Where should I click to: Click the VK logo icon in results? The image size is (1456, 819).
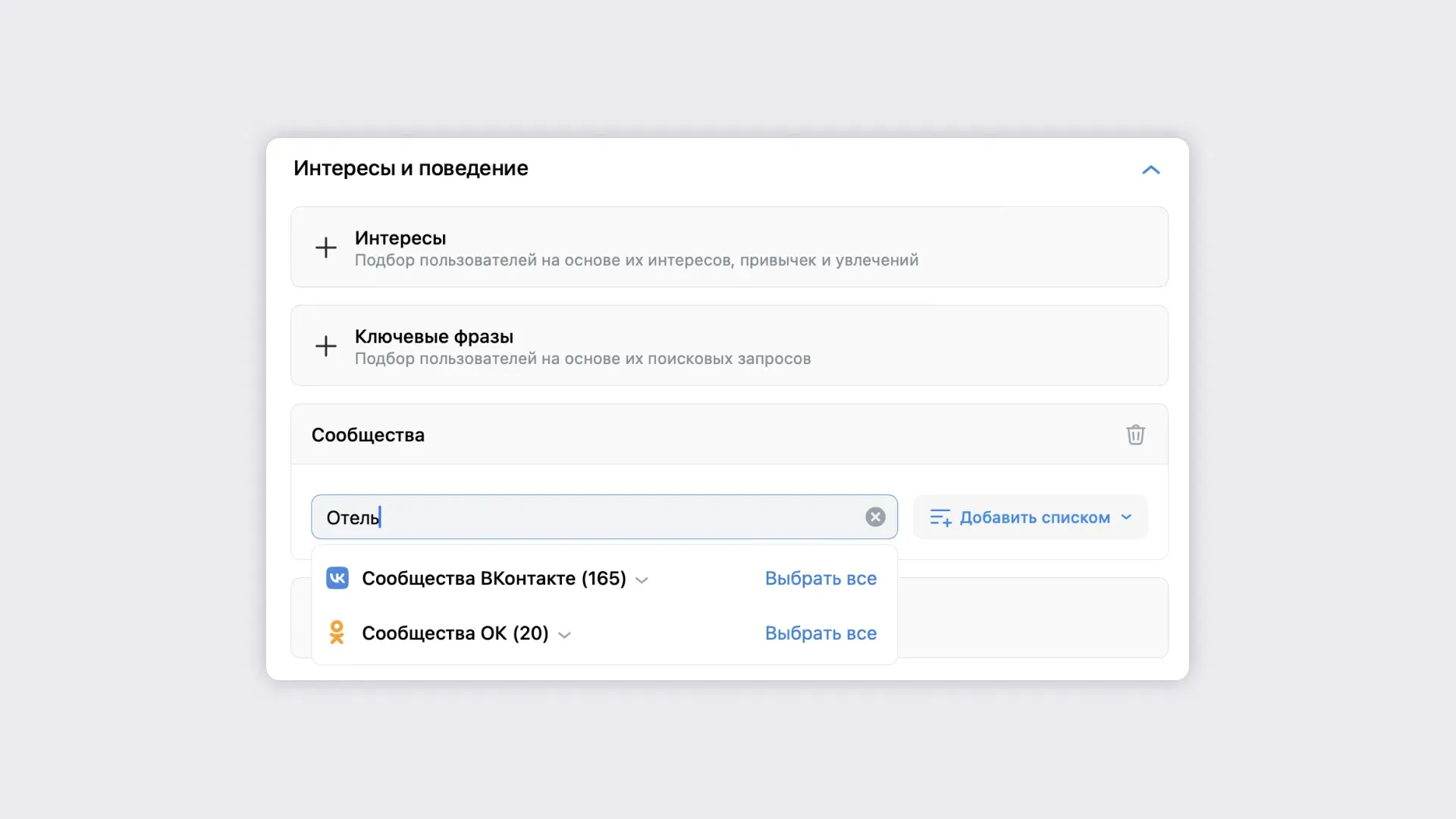(337, 579)
